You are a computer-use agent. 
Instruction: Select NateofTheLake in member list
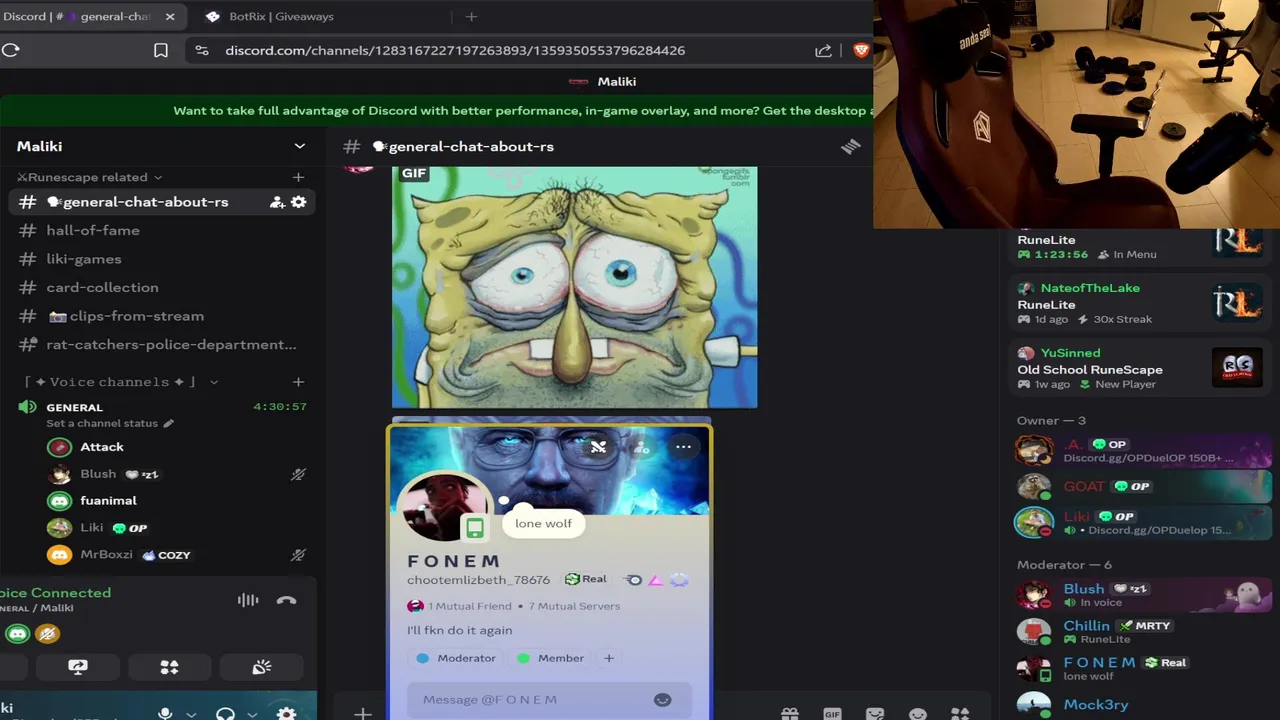pos(1140,303)
